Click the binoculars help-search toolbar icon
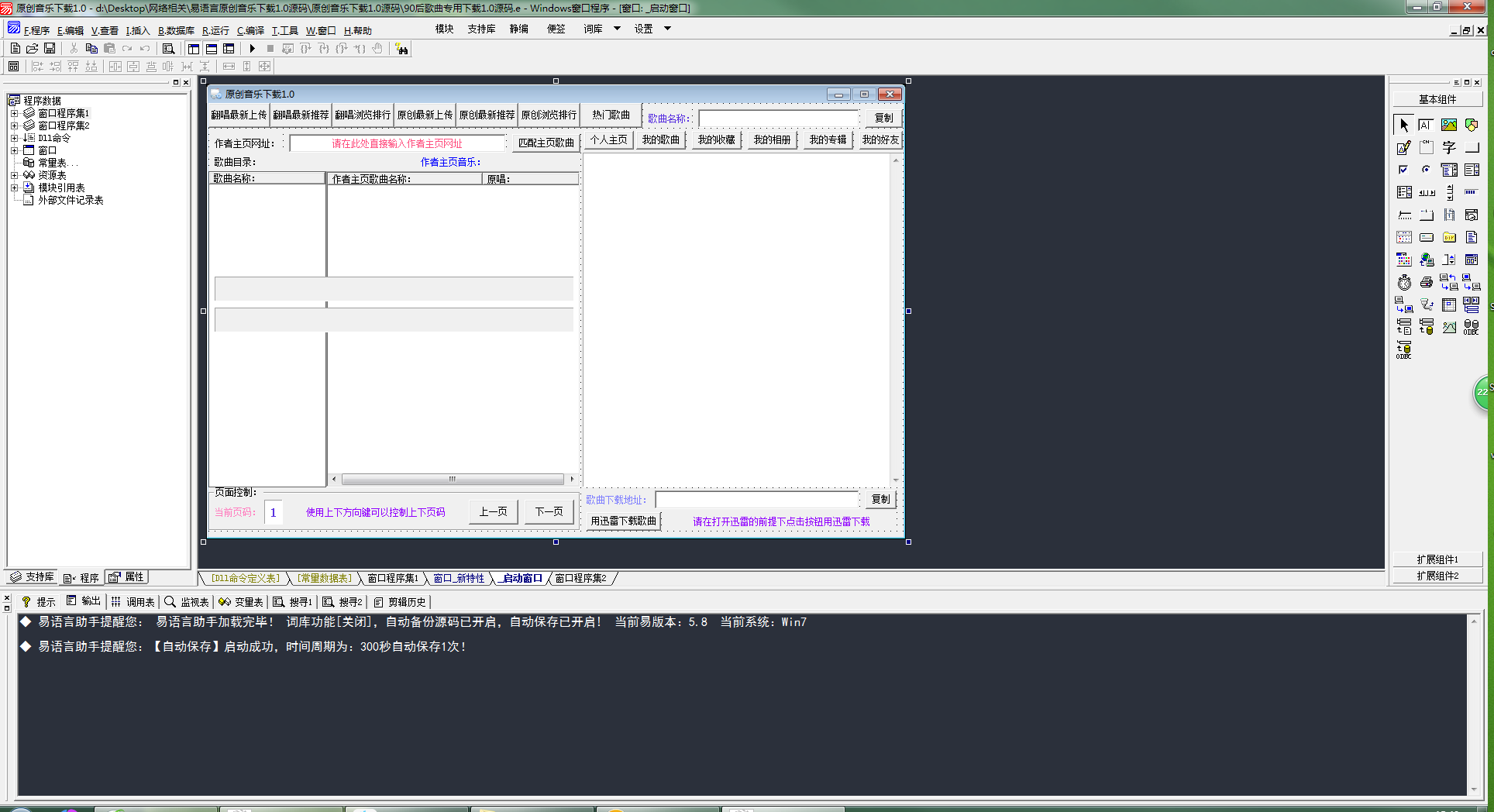The height and width of the screenshot is (812, 1494). 401,49
